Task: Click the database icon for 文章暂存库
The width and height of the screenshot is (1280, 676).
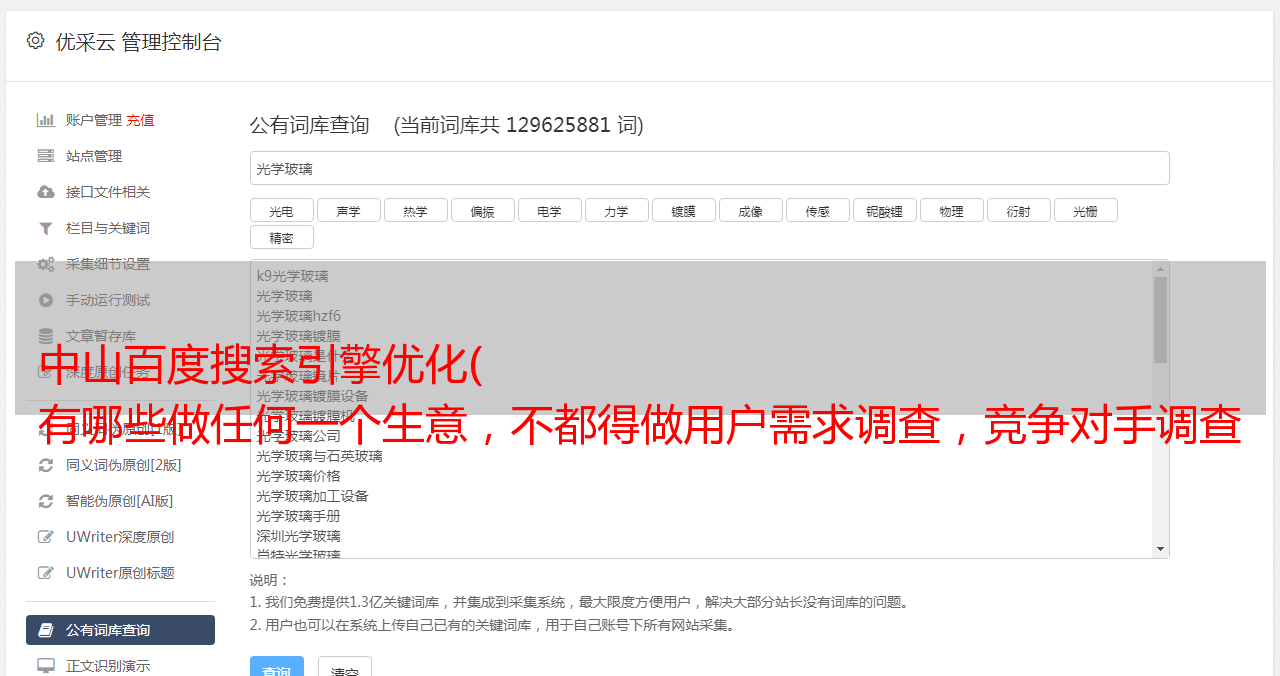Action: pos(46,336)
